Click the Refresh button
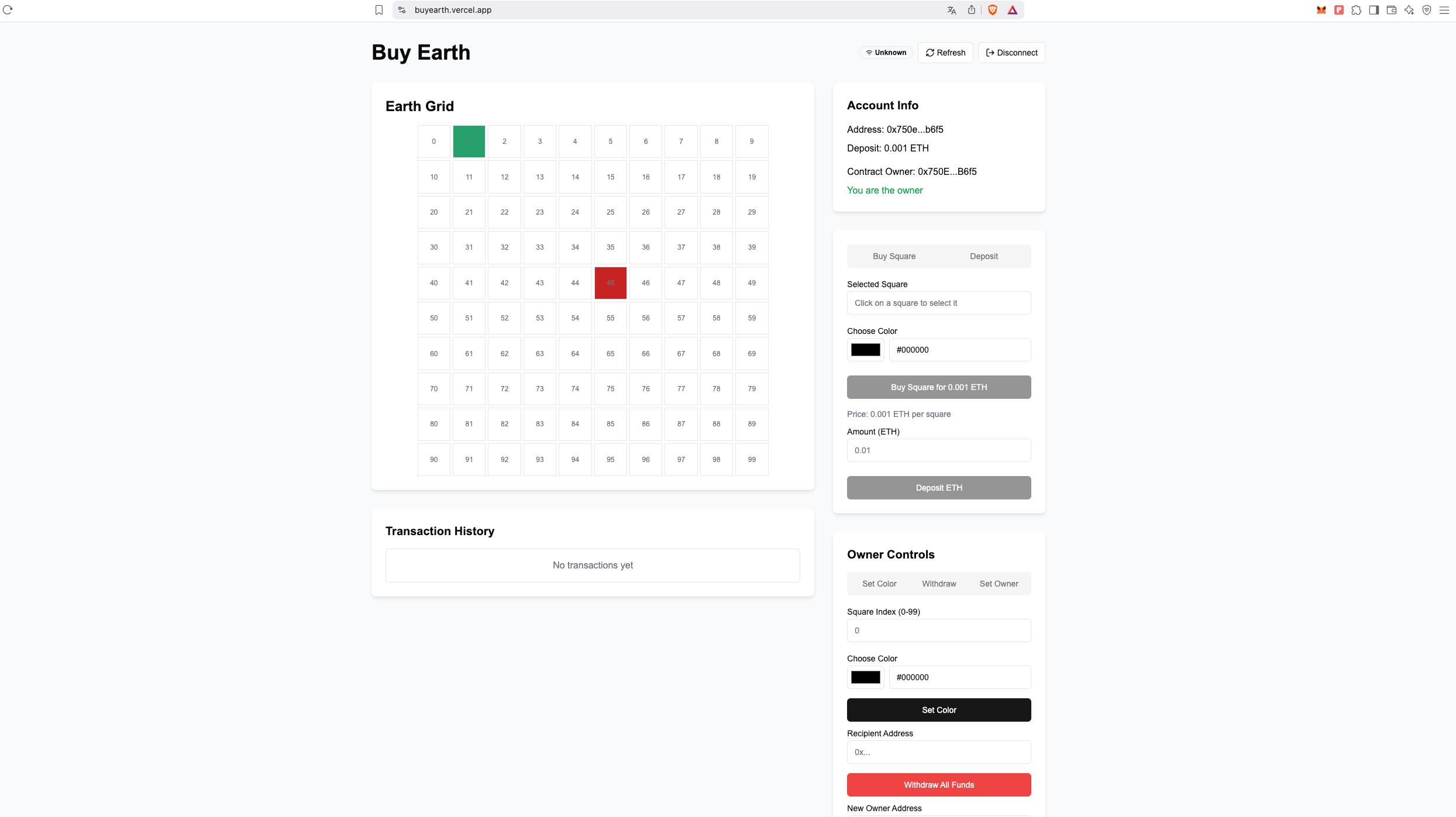The image size is (1456, 817). click(x=945, y=53)
